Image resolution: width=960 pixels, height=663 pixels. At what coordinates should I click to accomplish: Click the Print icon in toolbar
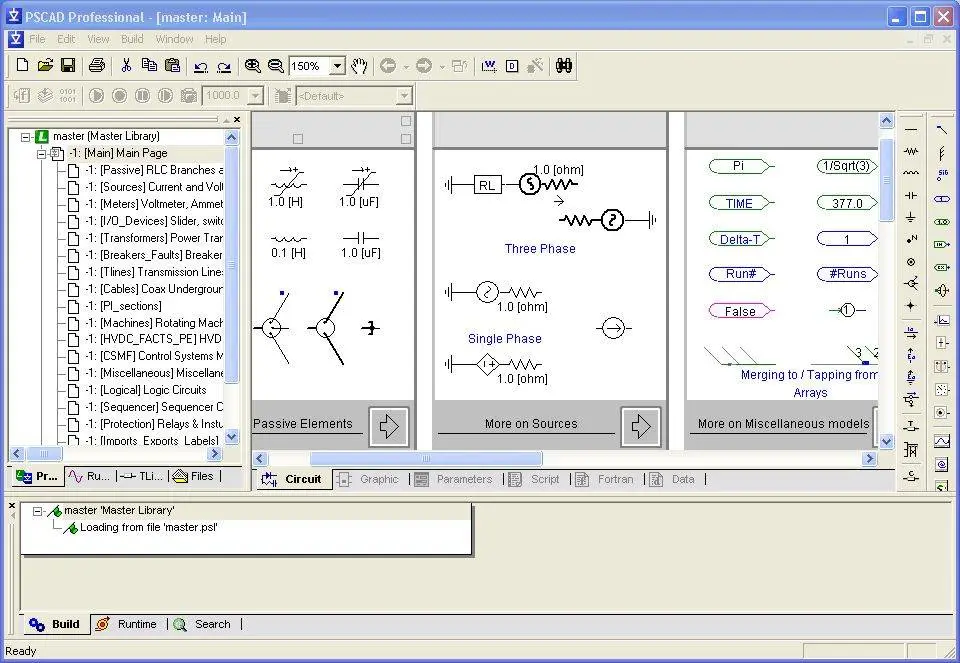(97, 66)
